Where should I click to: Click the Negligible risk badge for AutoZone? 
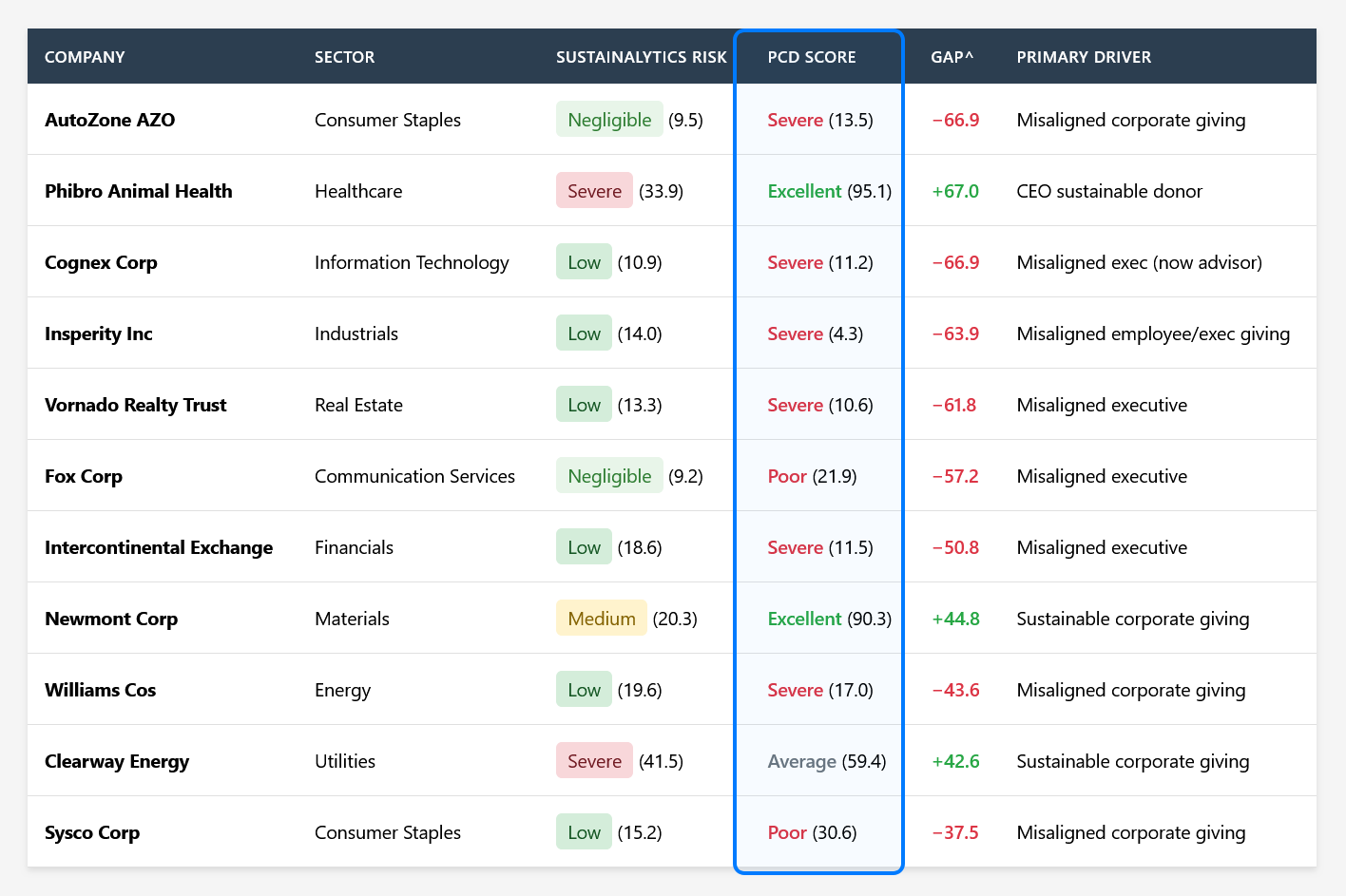click(x=609, y=120)
